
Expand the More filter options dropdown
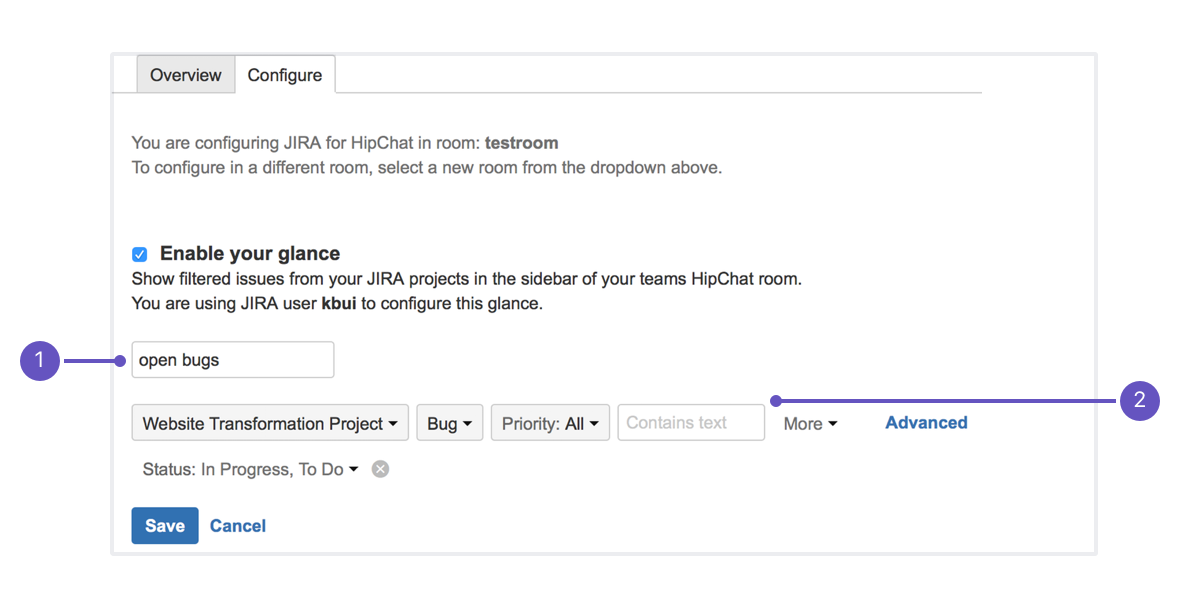810,424
